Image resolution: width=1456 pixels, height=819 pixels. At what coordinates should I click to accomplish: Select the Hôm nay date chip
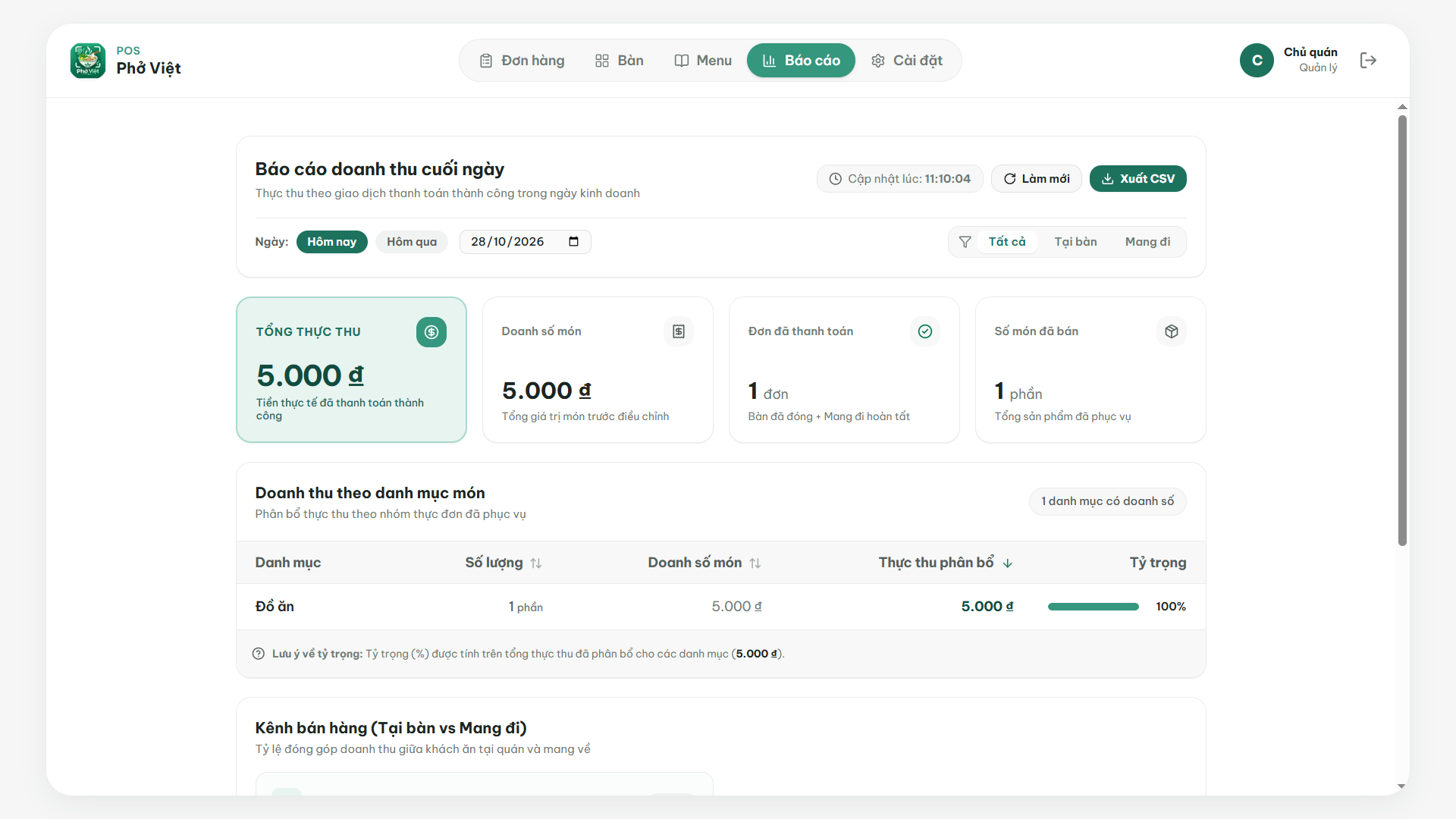(332, 242)
